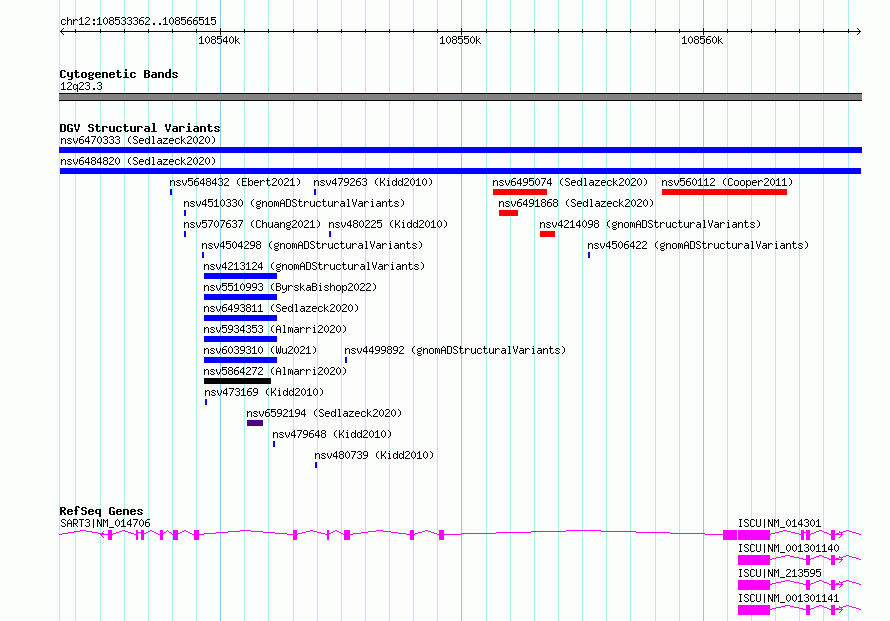The image size is (890, 621).
Task: Click nsv560112 (Cooper2011) label
Action: coord(727,182)
